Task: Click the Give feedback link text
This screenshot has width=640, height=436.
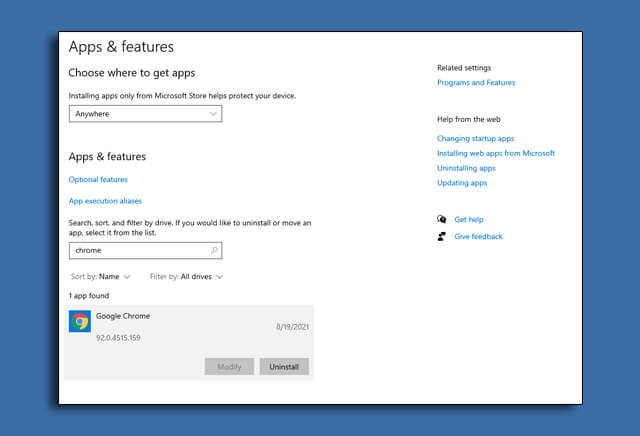Action: [478, 237]
